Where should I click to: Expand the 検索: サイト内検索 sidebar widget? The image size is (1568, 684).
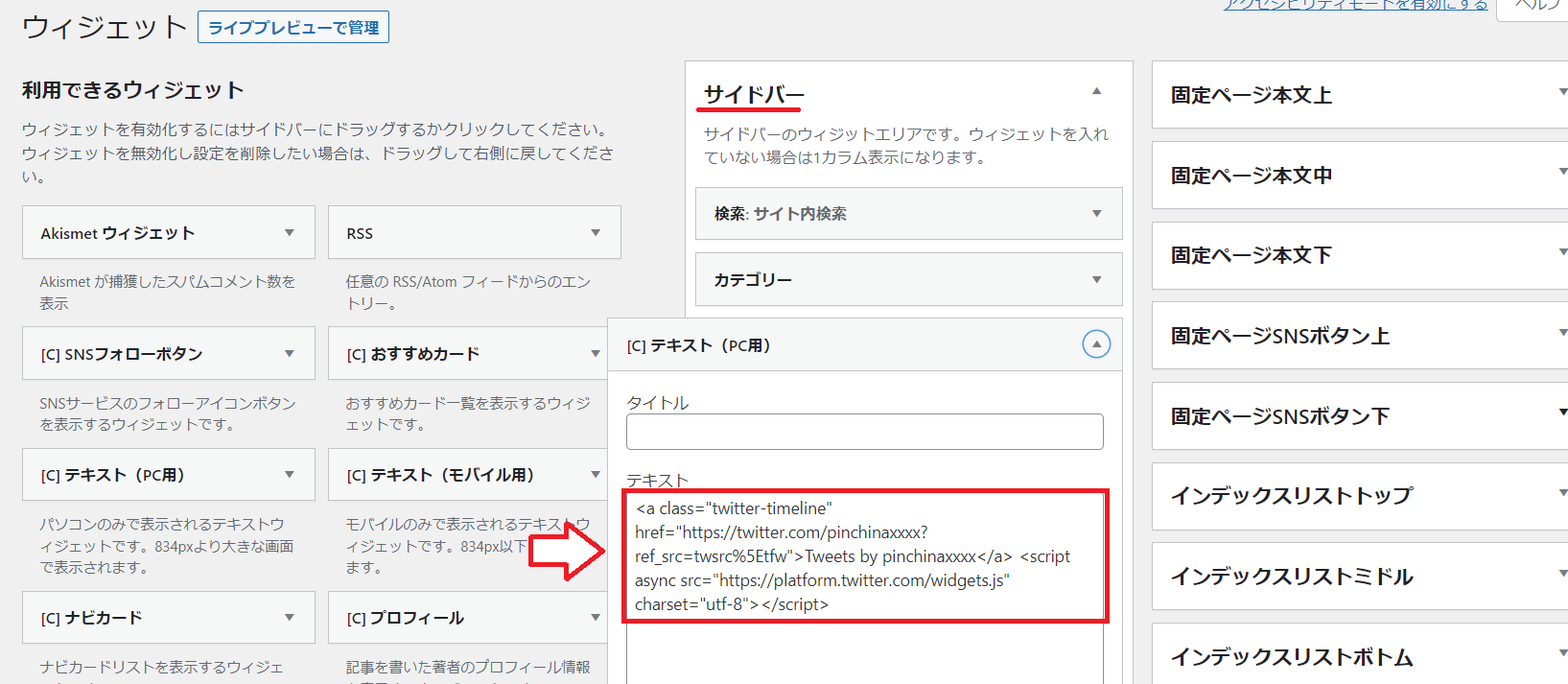[1097, 214]
